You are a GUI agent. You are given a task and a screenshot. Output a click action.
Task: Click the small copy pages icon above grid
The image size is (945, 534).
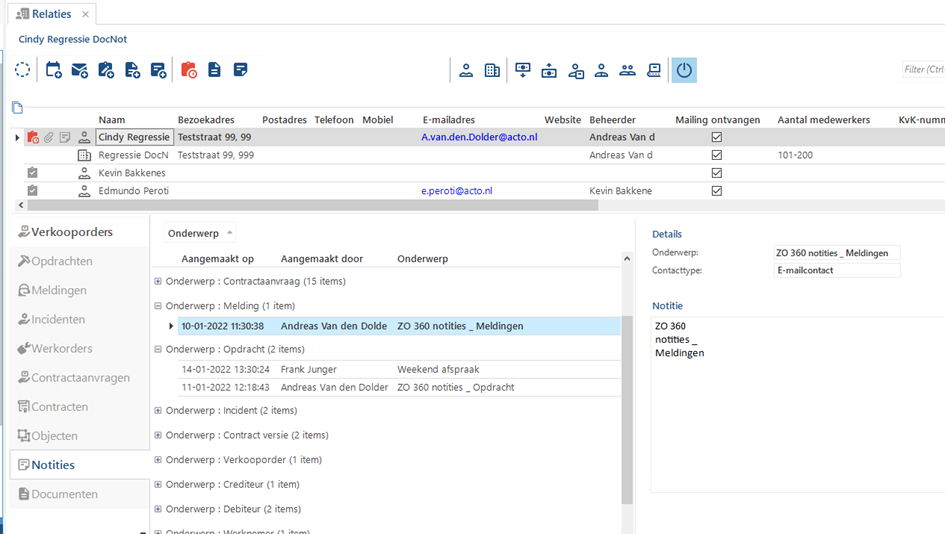[x=17, y=108]
